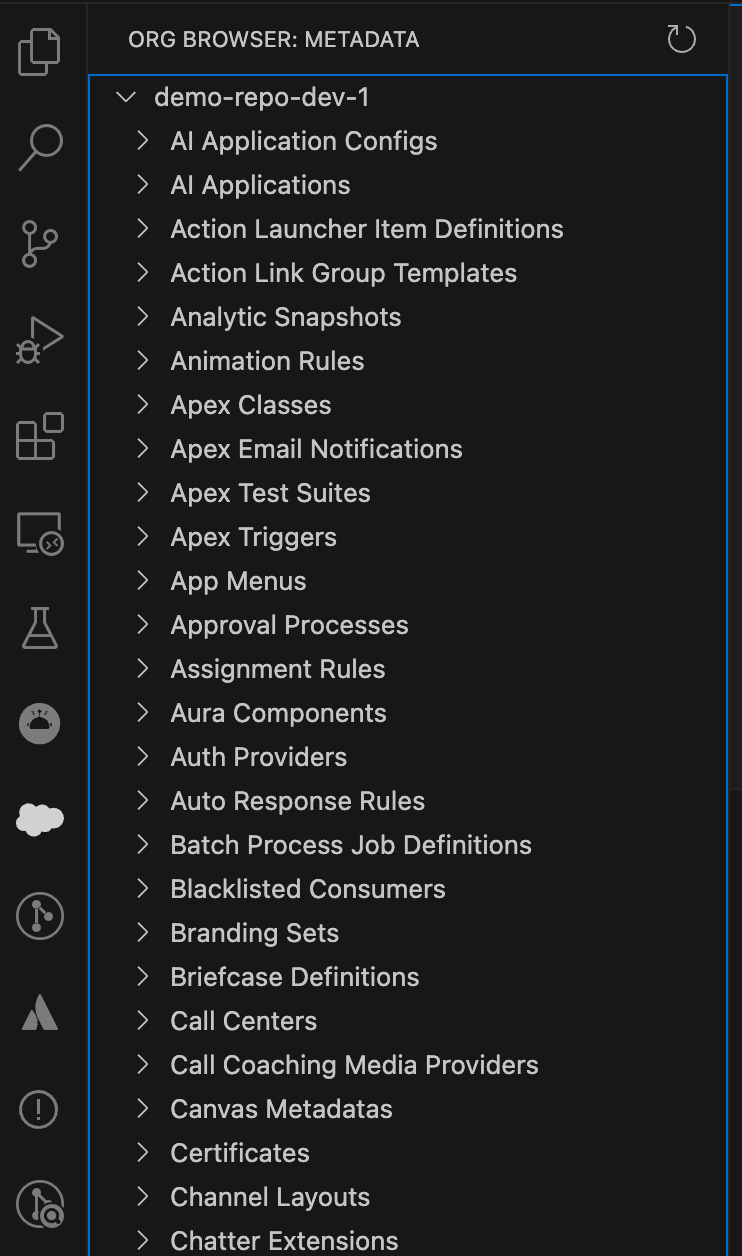Select Action Launcher Item Definitions row

tap(408, 229)
